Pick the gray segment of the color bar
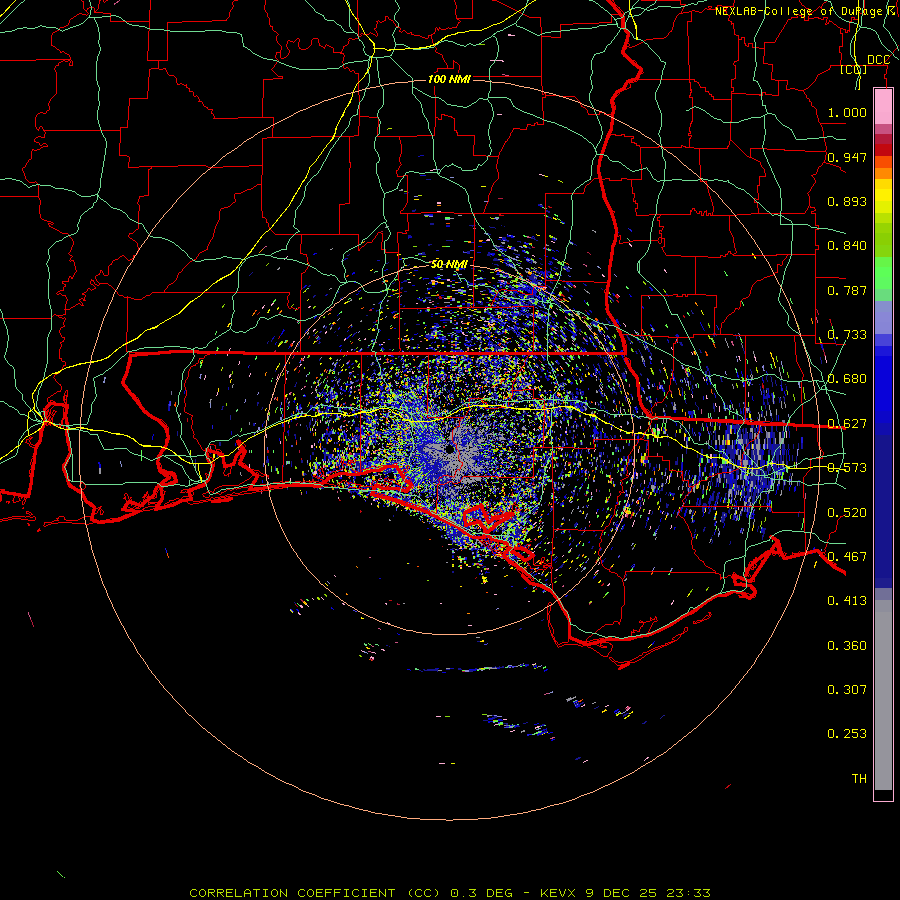This screenshot has width=900, height=900. 883,695
